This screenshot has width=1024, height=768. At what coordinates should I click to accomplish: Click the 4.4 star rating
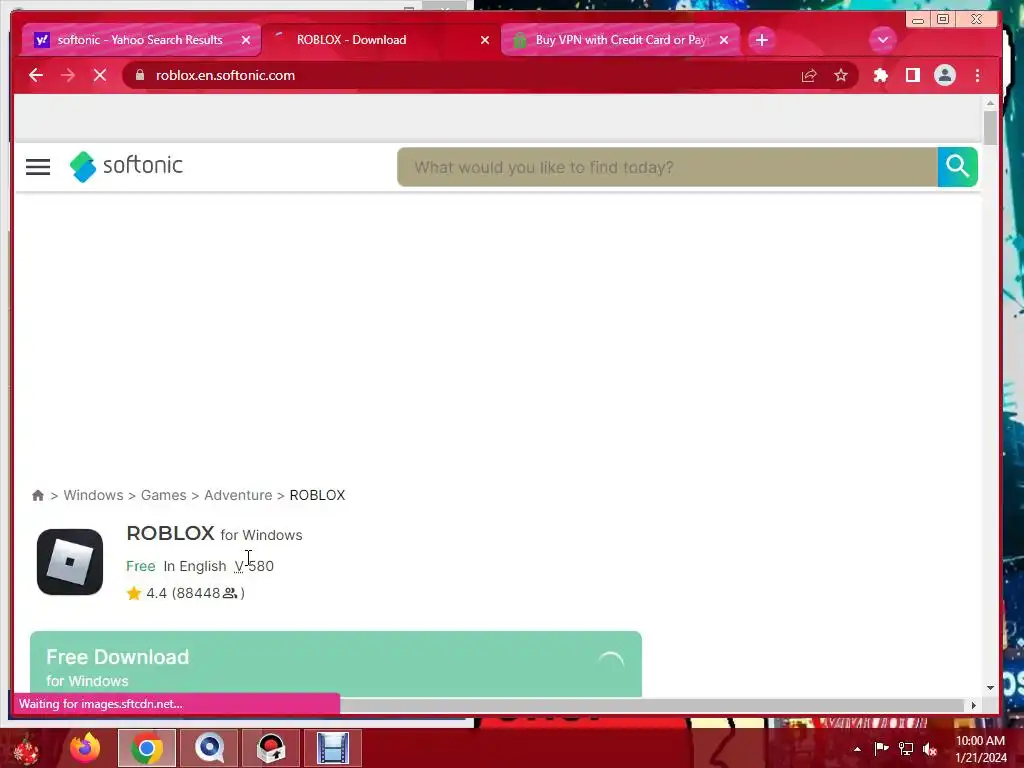pyautogui.click(x=147, y=593)
